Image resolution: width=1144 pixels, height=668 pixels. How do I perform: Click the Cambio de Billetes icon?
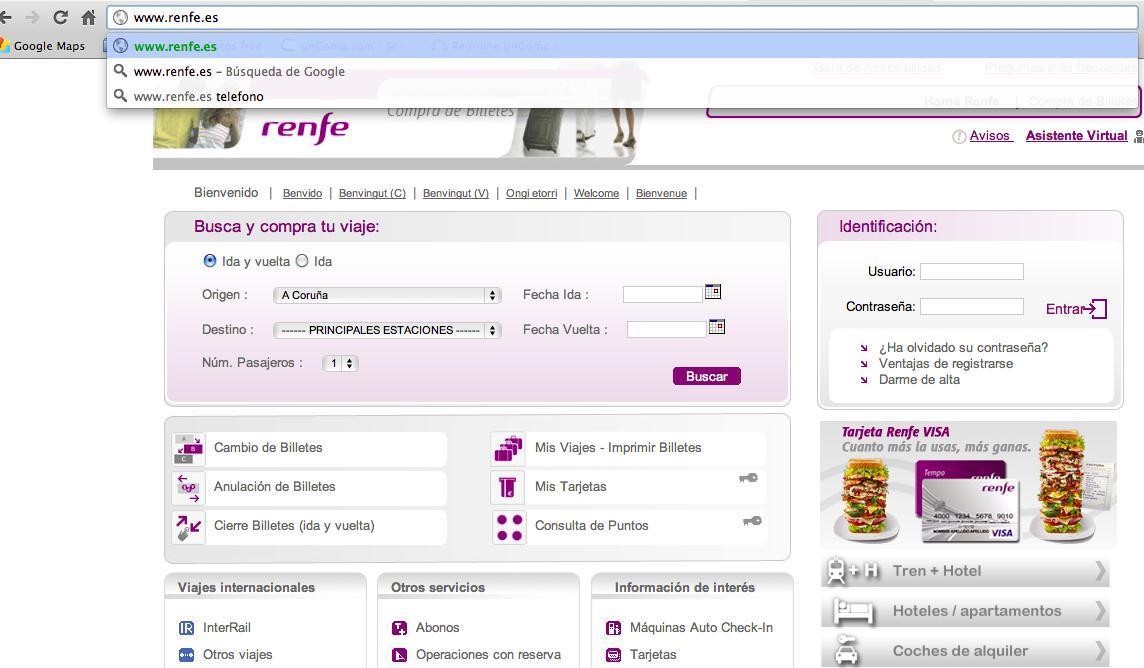pyautogui.click(x=188, y=449)
